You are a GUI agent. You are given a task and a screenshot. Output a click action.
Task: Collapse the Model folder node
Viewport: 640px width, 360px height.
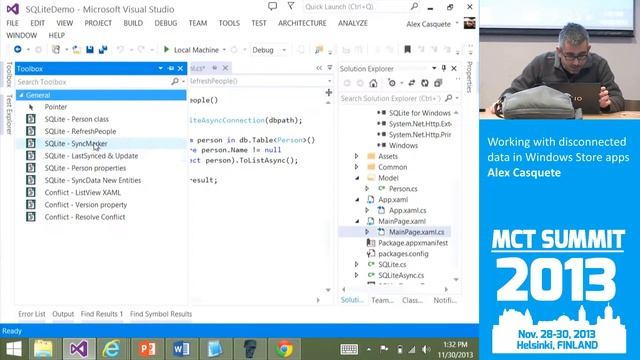(x=357, y=178)
